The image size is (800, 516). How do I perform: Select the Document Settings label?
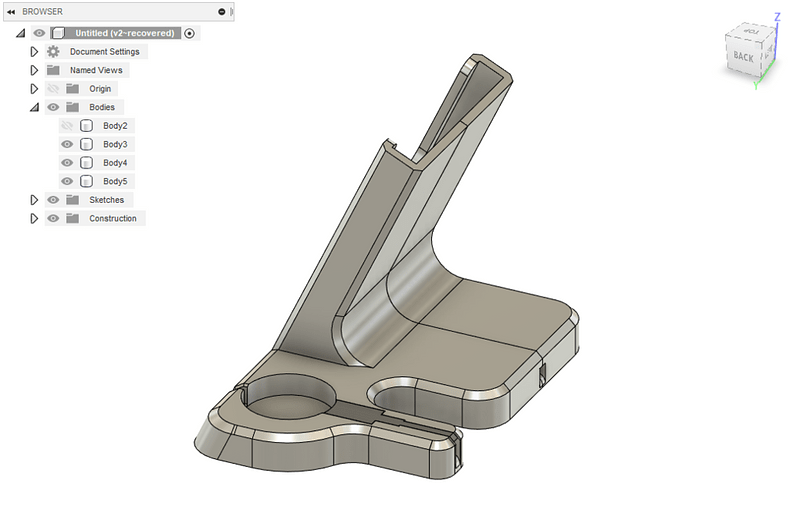pyautogui.click(x=105, y=52)
